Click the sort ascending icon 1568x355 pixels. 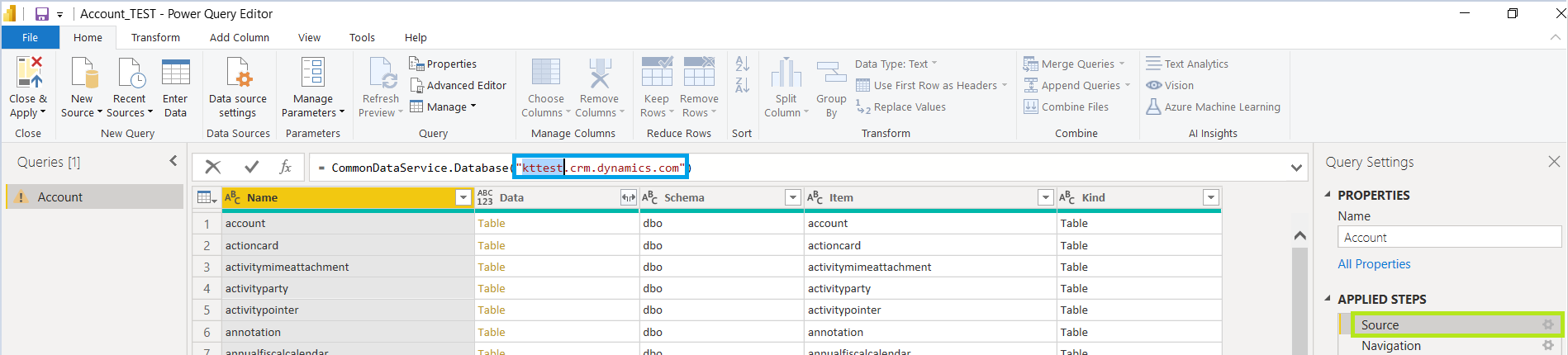742,64
